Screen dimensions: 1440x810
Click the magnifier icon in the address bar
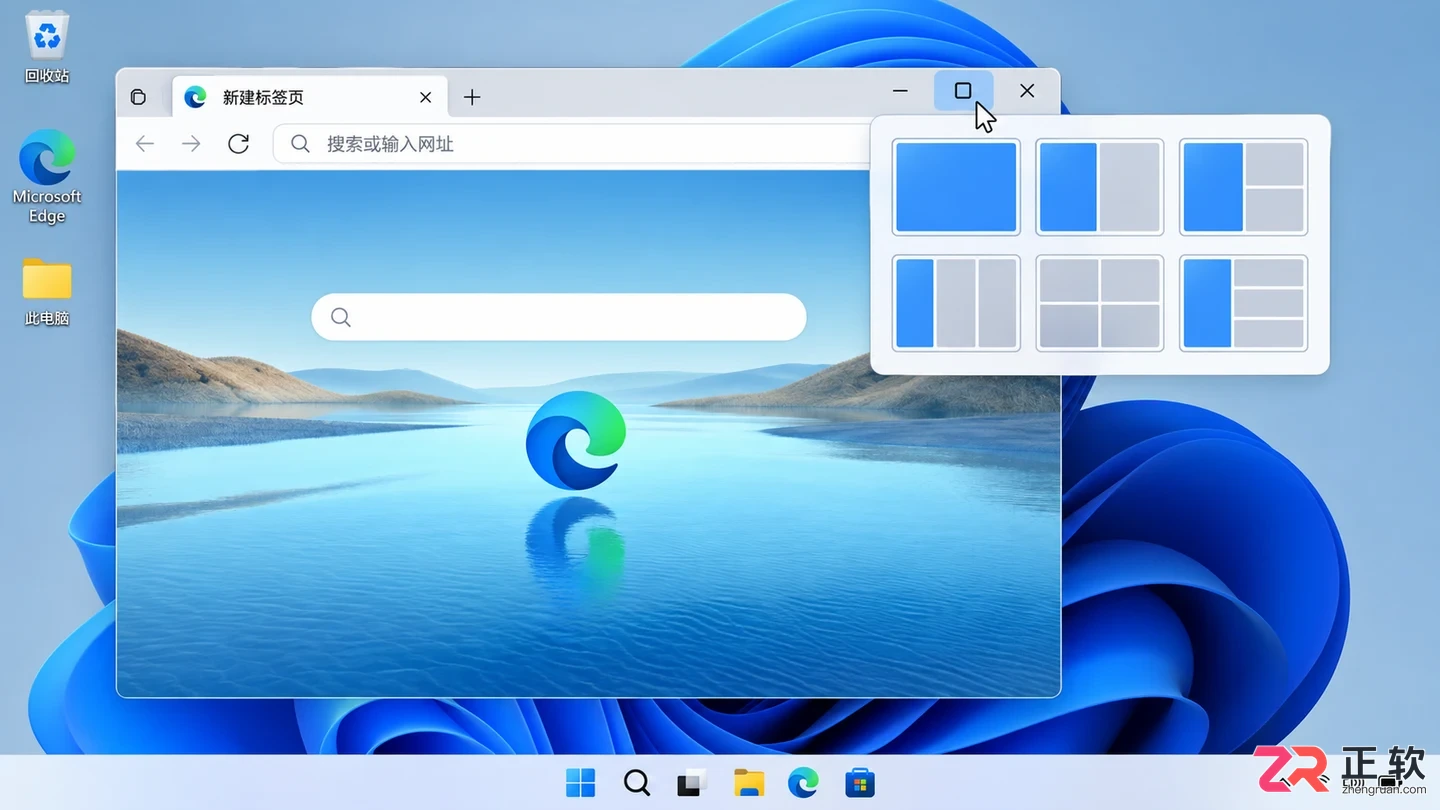tap(300, 144)
